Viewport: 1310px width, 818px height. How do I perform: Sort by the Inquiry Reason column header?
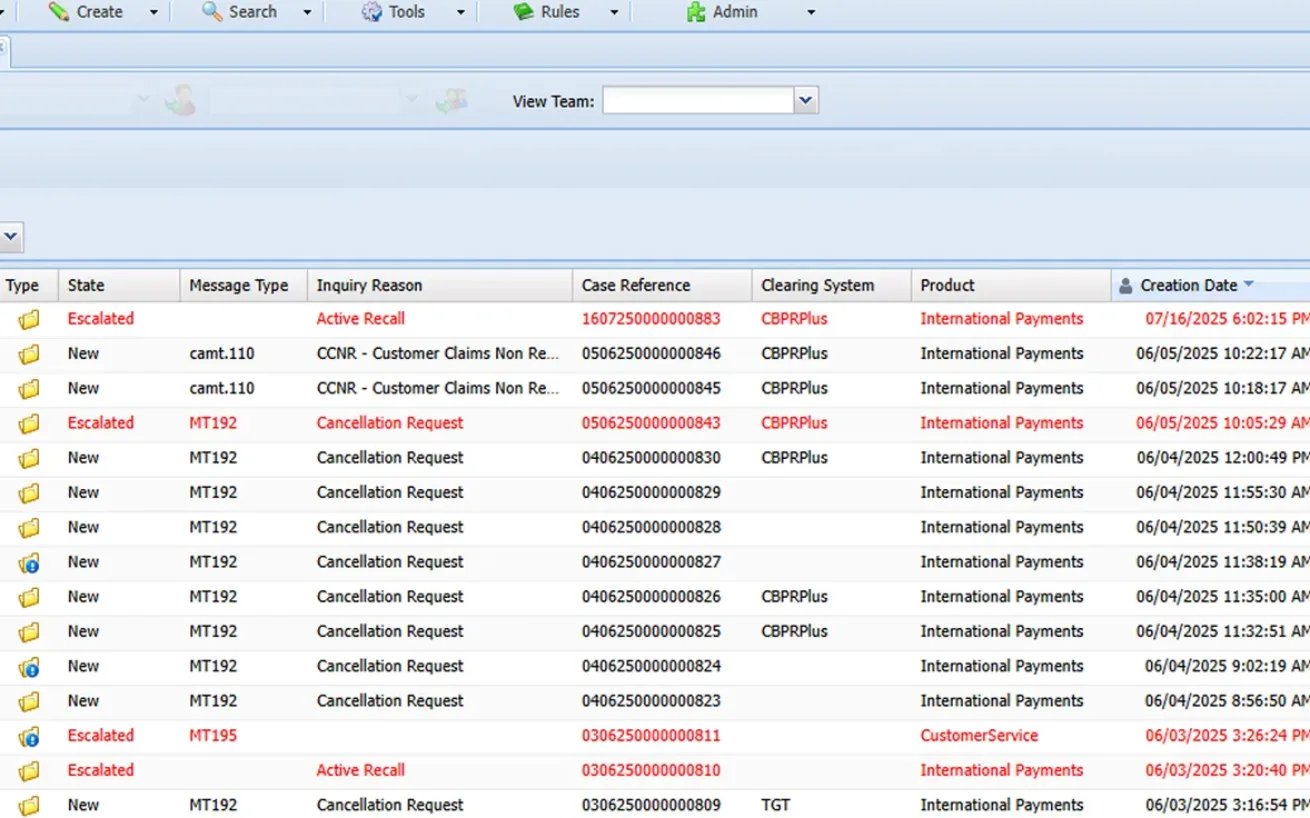[x=369, y=285]
